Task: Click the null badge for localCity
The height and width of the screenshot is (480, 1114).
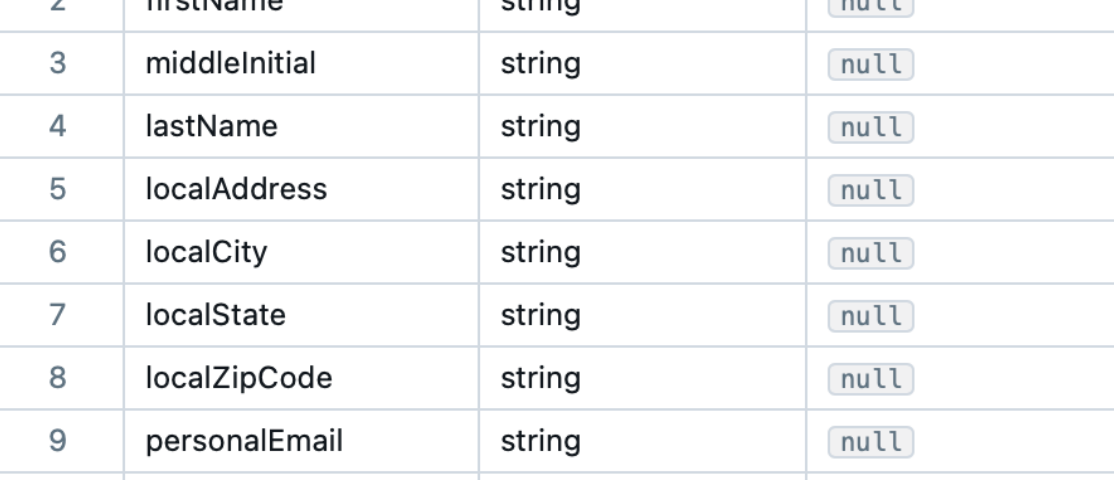Action: click(x=870, y=253)
